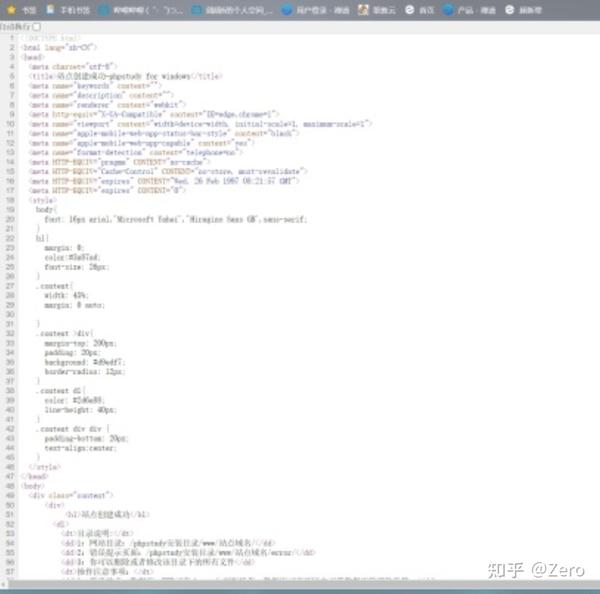Image resolution: width=600 pixels, height=594 pixels.
Task: Open the 哔哩哔哩 bookmark
Action: click(140, 10)
